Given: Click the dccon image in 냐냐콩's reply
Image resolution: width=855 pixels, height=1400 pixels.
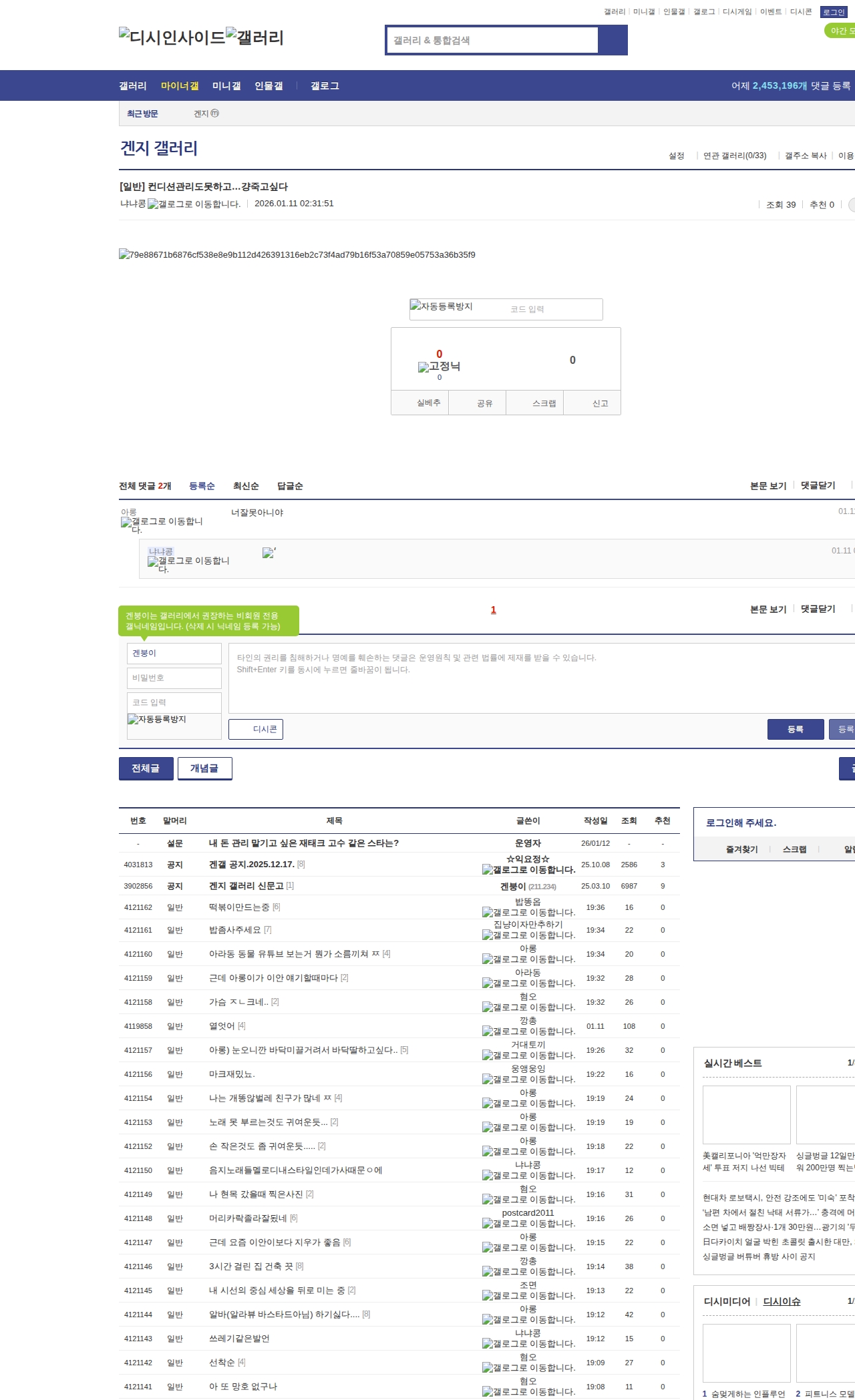Looking at the screenshot, I should click(269, 553).
